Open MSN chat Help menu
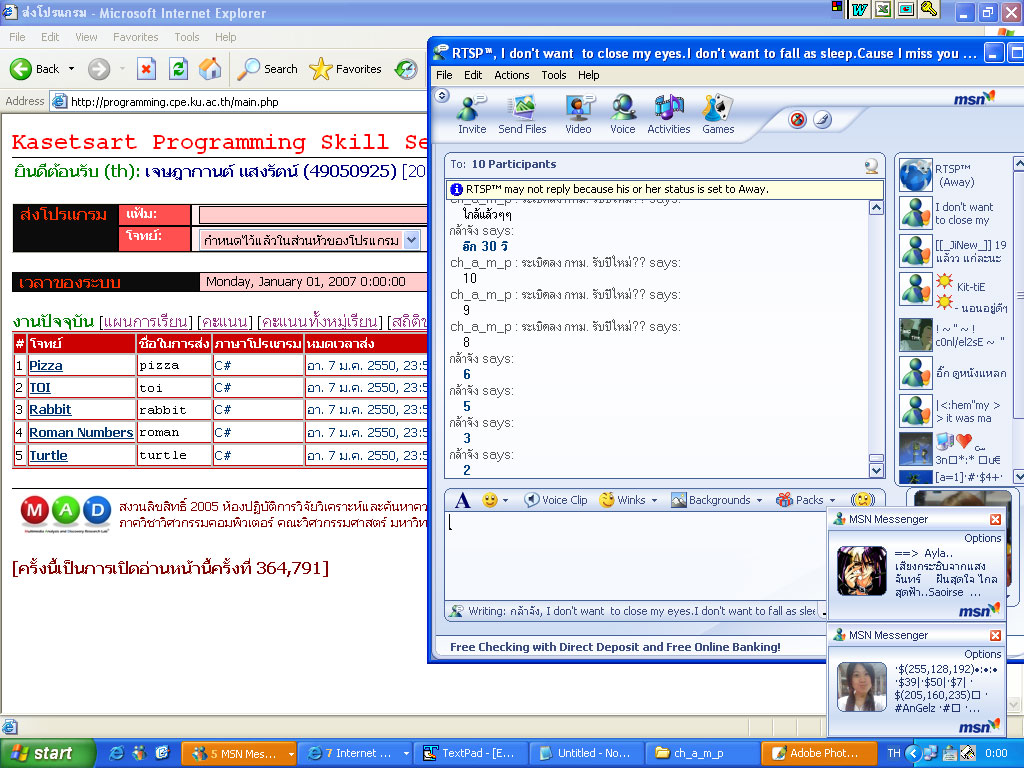Viewport: 1024px width, 768px height. [x=588, y=75]
